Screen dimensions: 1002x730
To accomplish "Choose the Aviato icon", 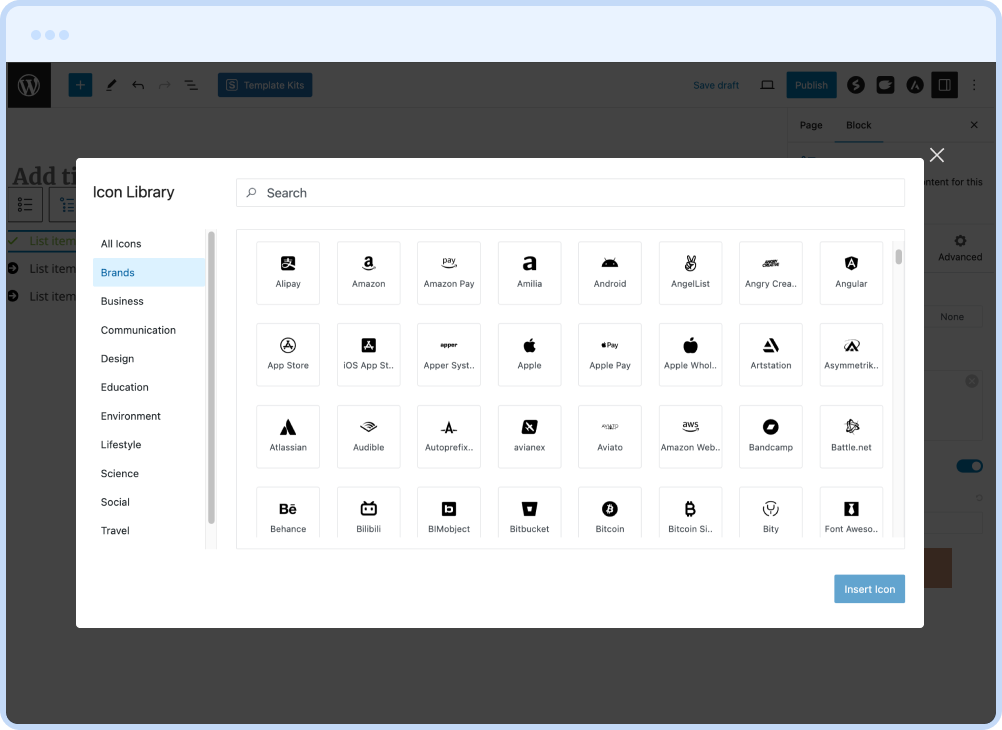I will click(x=610, y=437).
